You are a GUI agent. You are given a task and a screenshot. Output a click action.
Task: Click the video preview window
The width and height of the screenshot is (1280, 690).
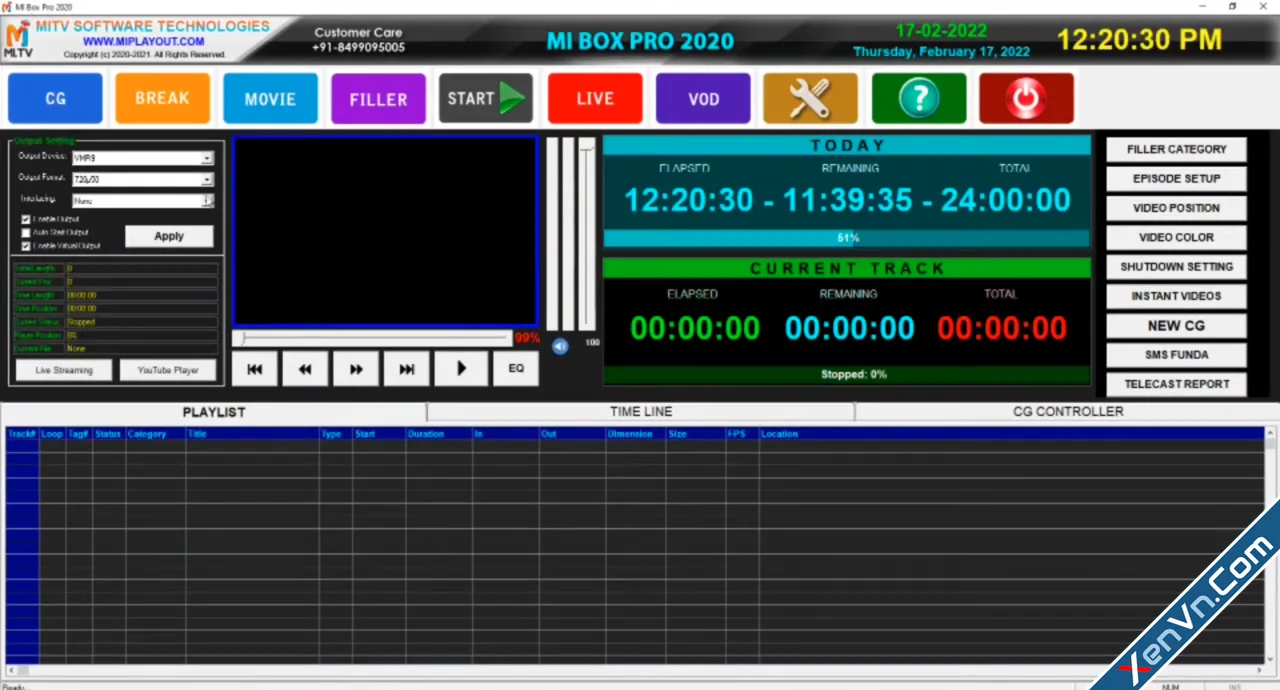tap(385, 231)
